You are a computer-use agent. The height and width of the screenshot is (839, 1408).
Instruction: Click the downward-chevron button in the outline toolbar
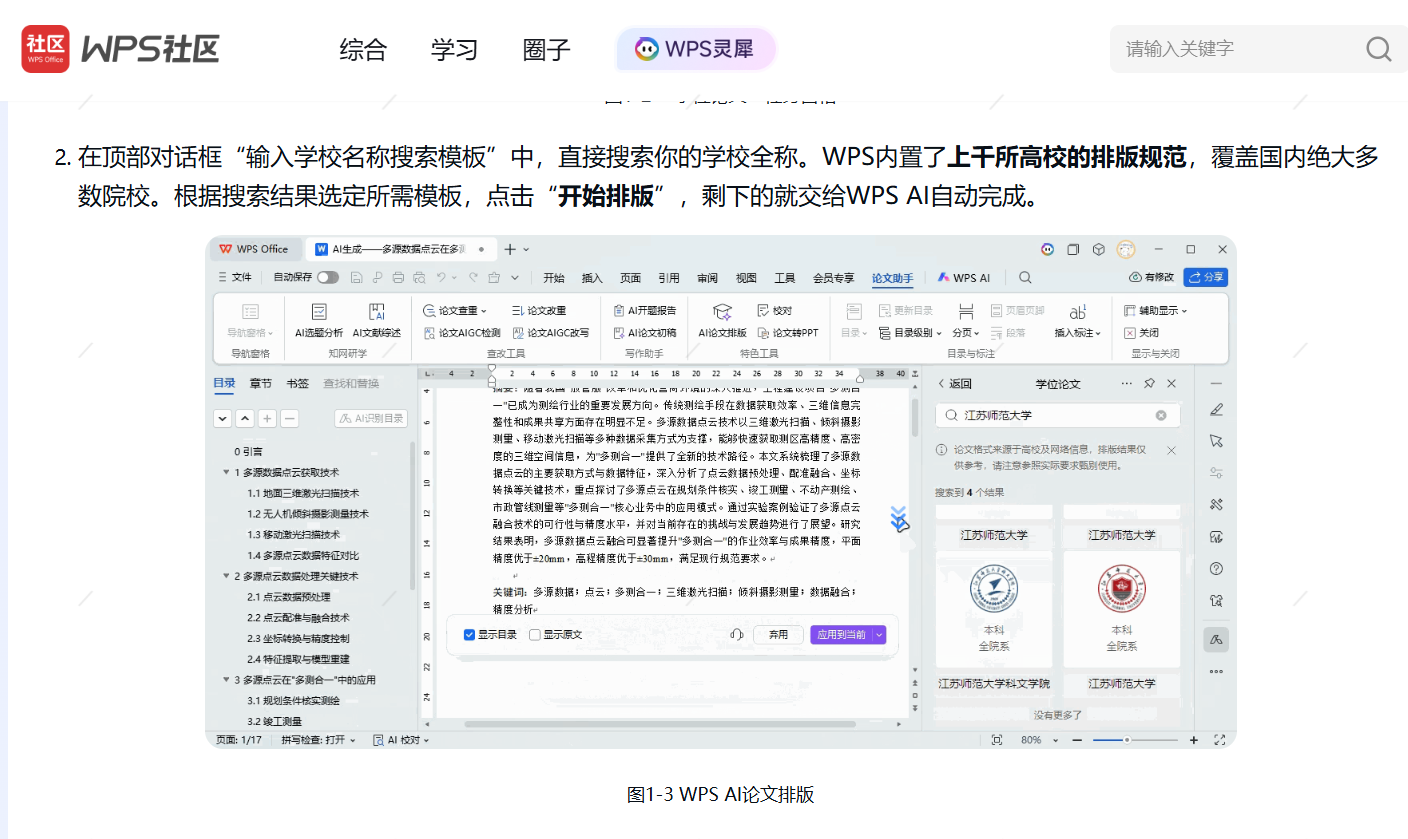222,419
